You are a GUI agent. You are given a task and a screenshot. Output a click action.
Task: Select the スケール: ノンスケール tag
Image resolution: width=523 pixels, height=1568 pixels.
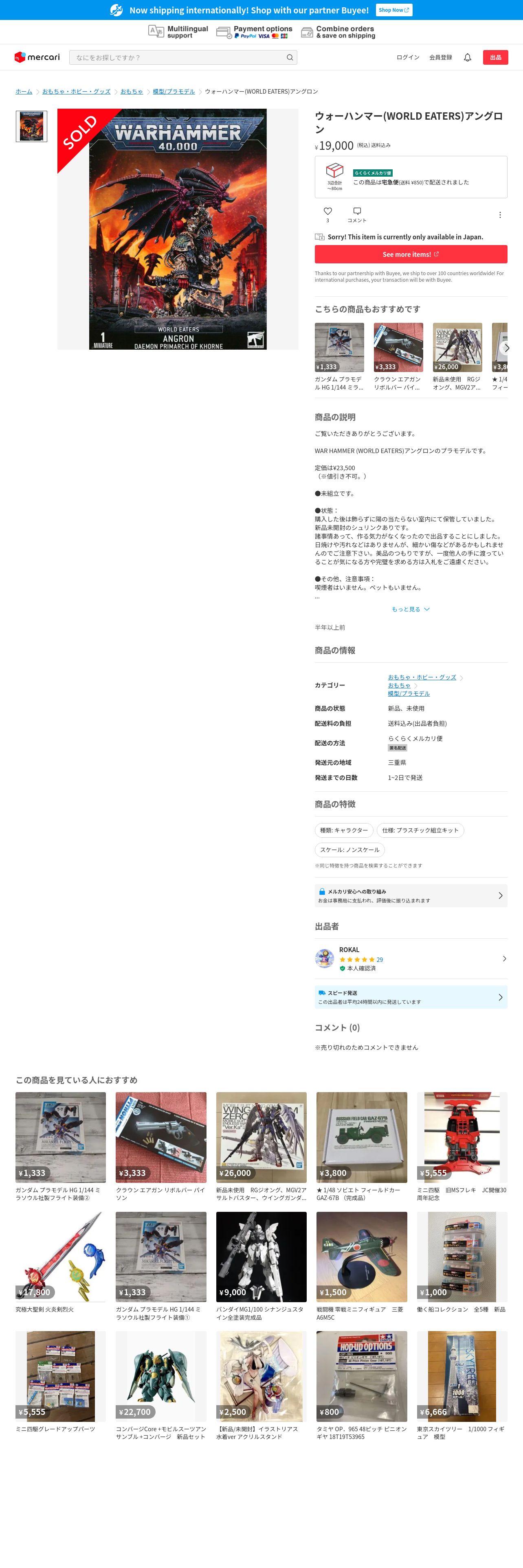pos(349,849)
